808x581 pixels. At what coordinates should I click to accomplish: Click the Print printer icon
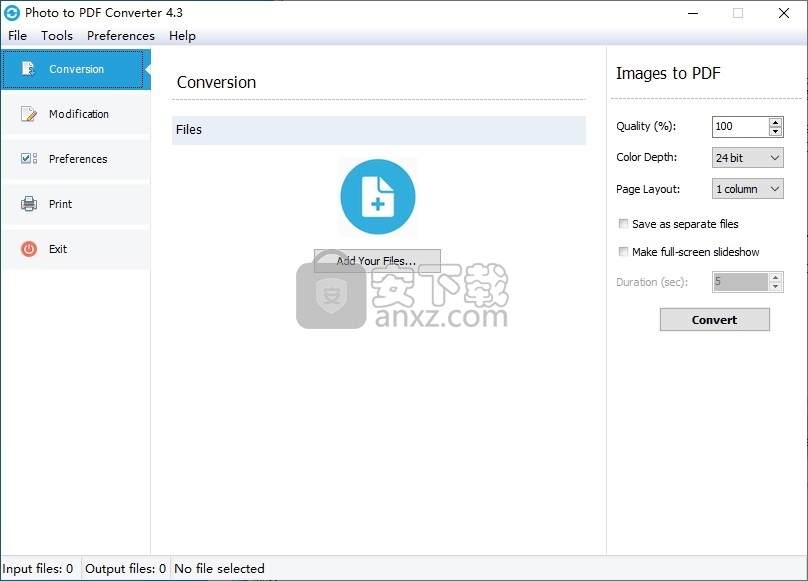(29, 204)
